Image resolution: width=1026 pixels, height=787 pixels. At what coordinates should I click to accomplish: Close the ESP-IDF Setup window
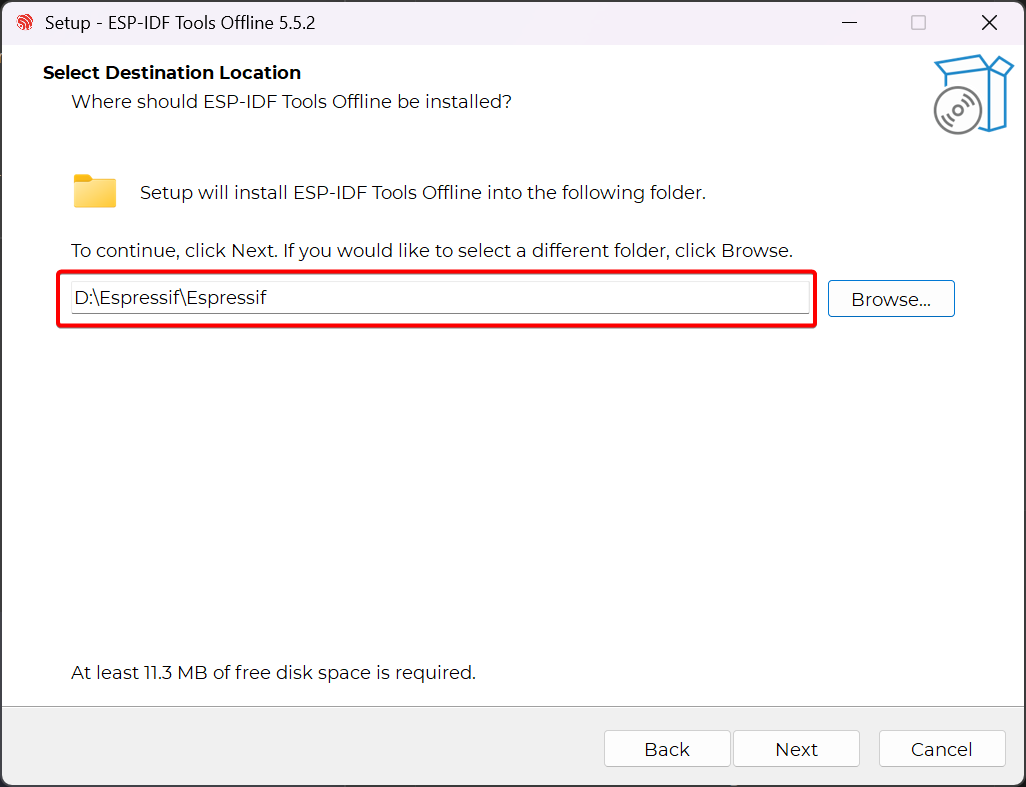[989, 22]
